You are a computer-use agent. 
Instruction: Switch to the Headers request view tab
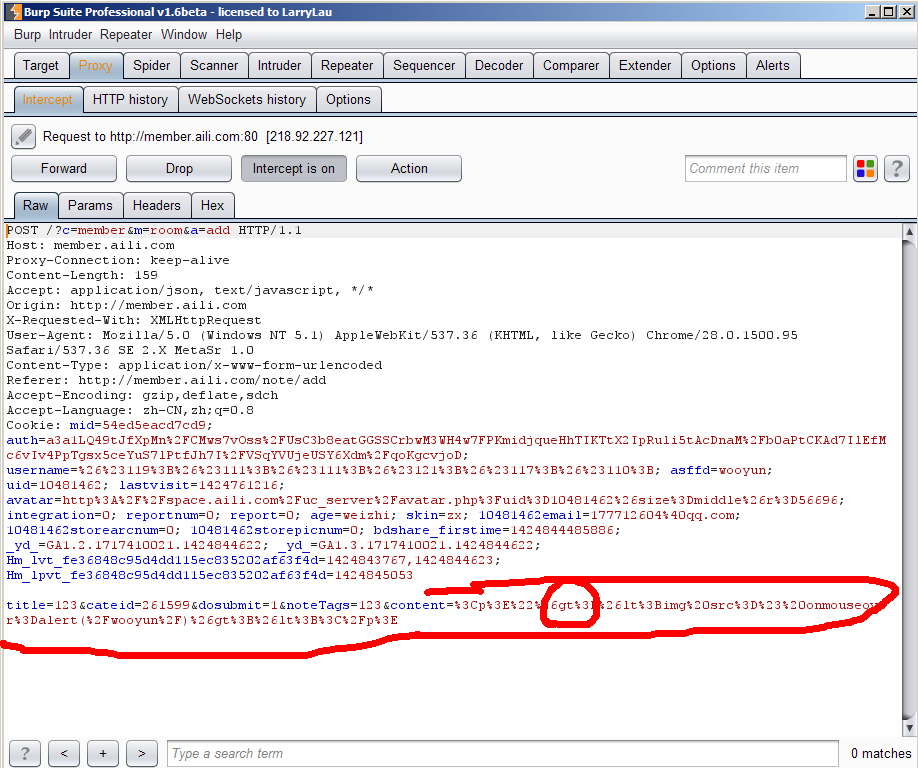(x=156, y=205)
